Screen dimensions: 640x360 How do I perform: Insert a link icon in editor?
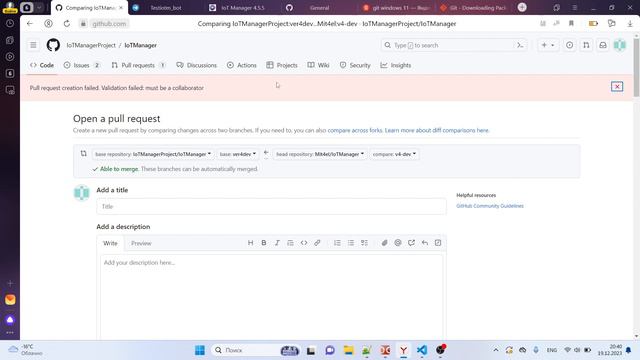[317, 243]
